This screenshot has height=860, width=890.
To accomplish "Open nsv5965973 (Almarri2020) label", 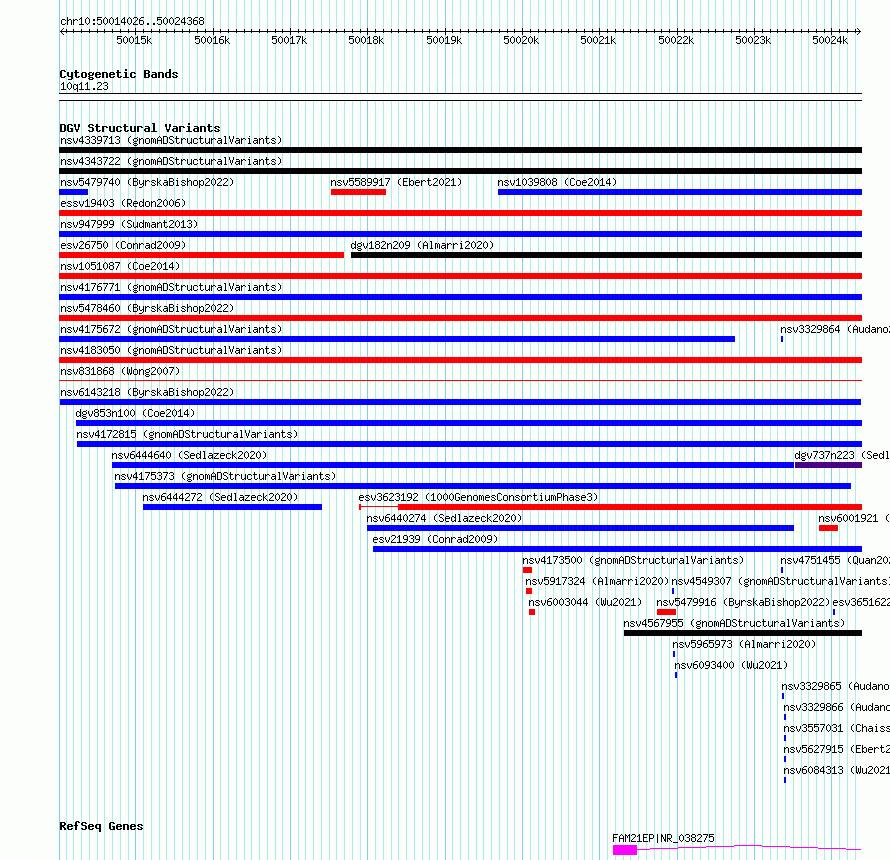I will (744, 644).
